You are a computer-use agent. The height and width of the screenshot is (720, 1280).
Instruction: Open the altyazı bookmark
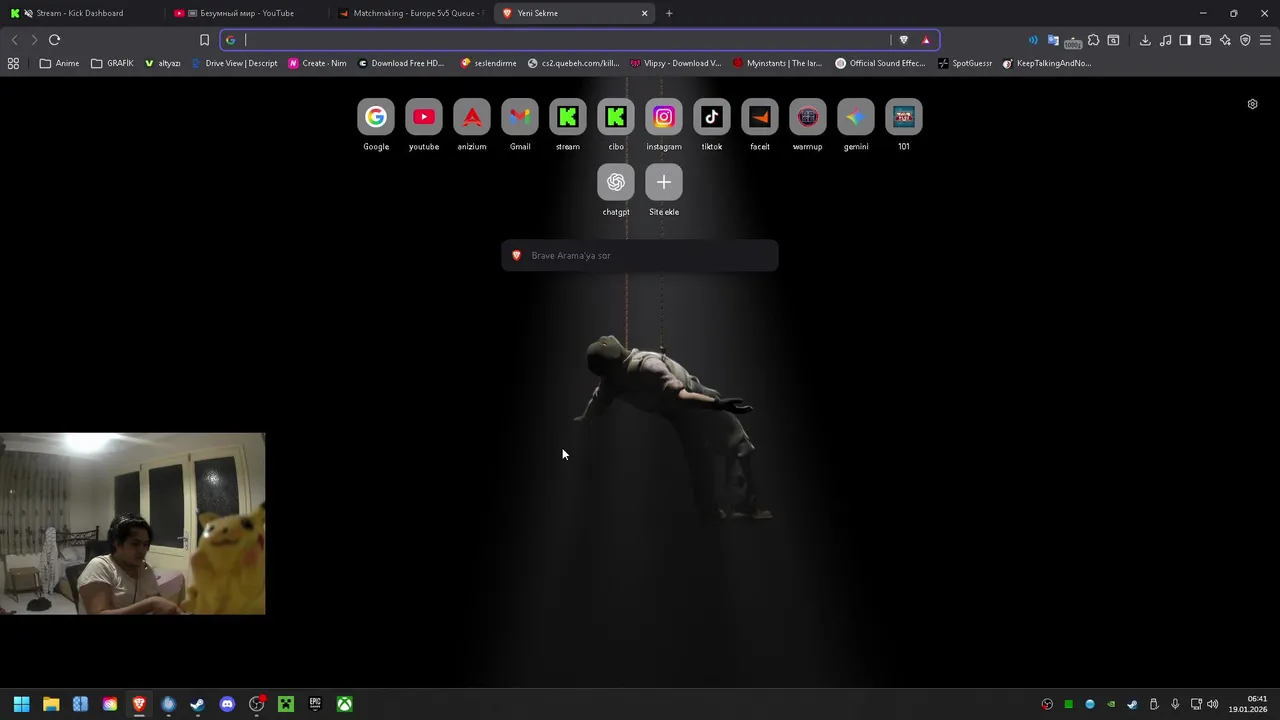[x=163, y=63]
